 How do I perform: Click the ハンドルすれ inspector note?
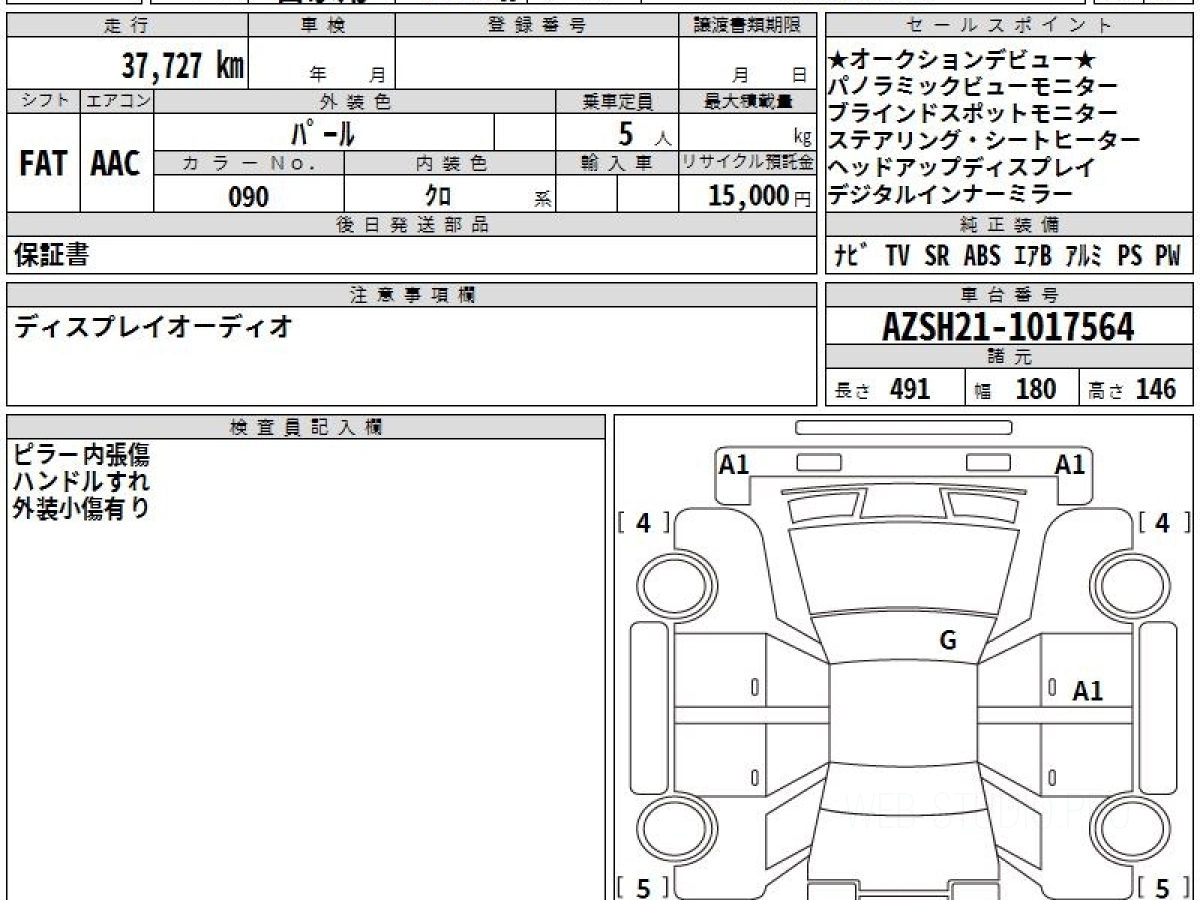[82, 481]
